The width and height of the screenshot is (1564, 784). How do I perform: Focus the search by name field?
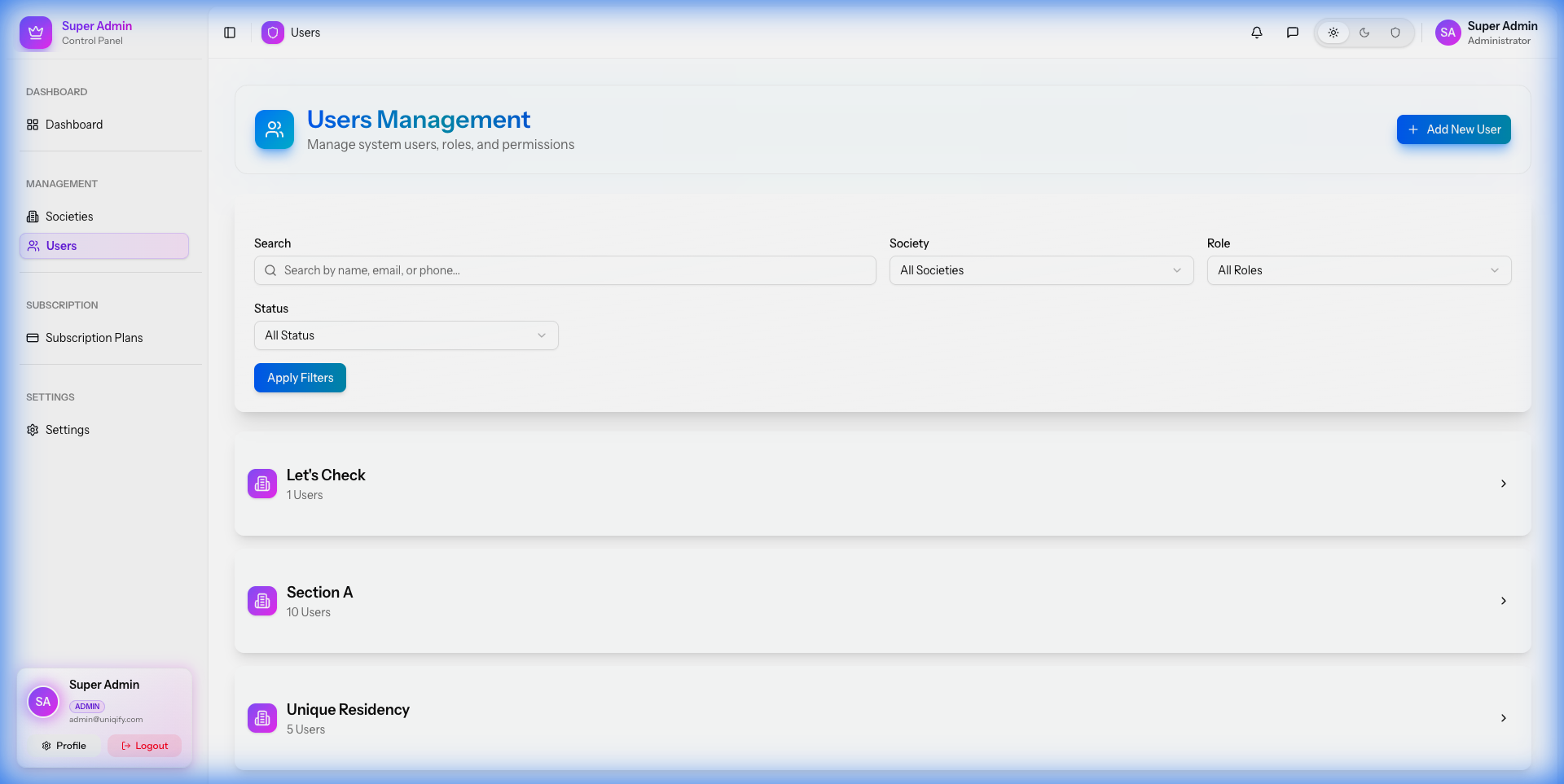click(x=565, y=270)
